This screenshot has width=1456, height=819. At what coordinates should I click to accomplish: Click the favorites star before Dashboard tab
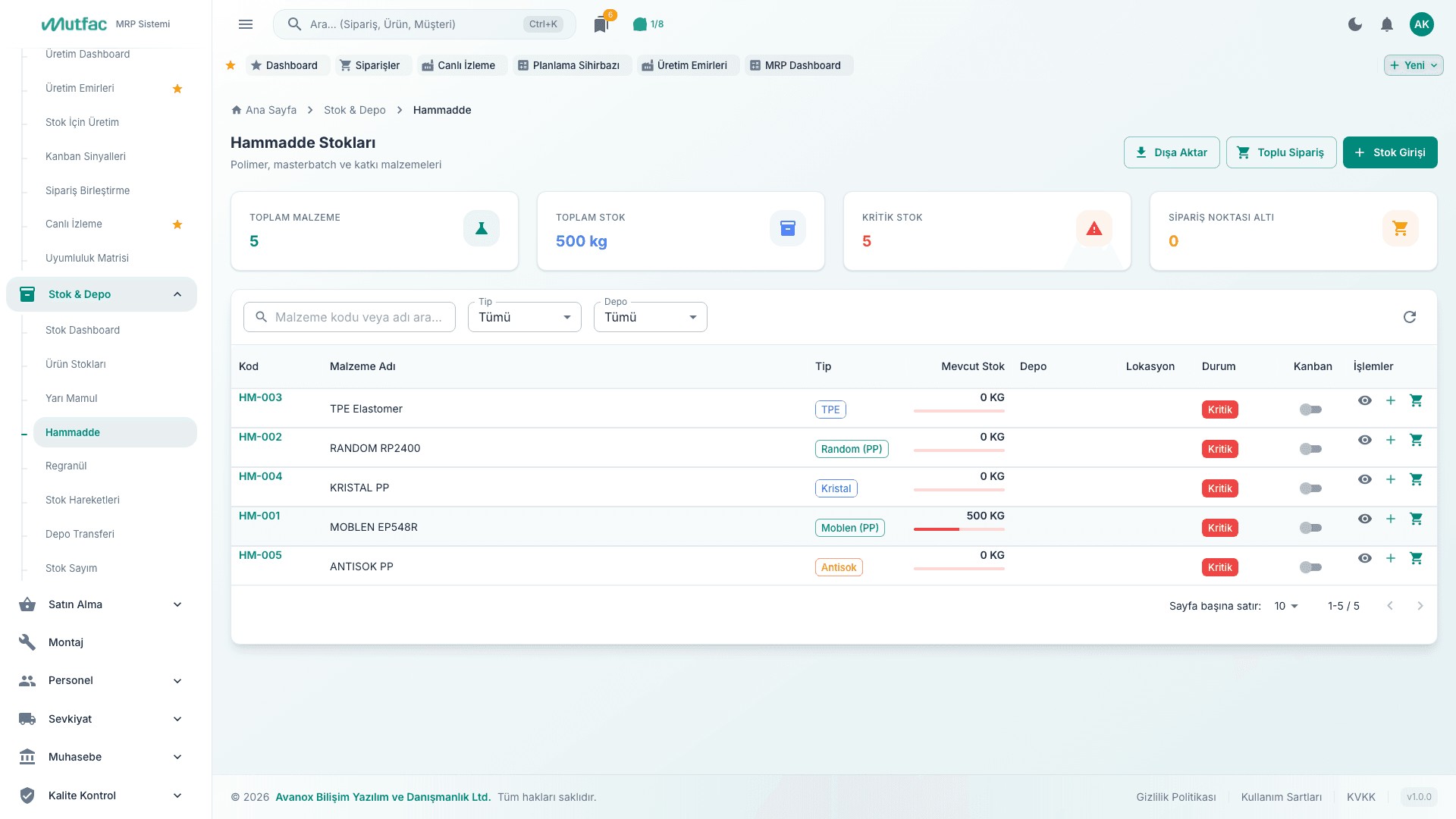click(231, 65)
